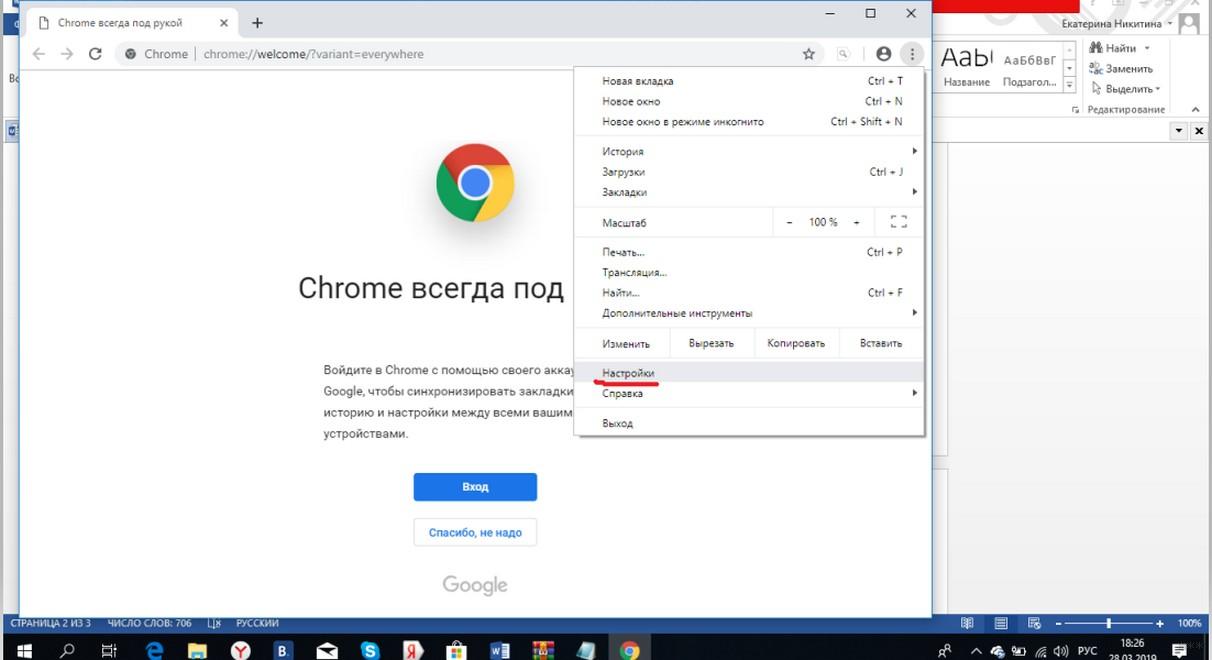Expand the Word styles gallery

coord(1069,84)
